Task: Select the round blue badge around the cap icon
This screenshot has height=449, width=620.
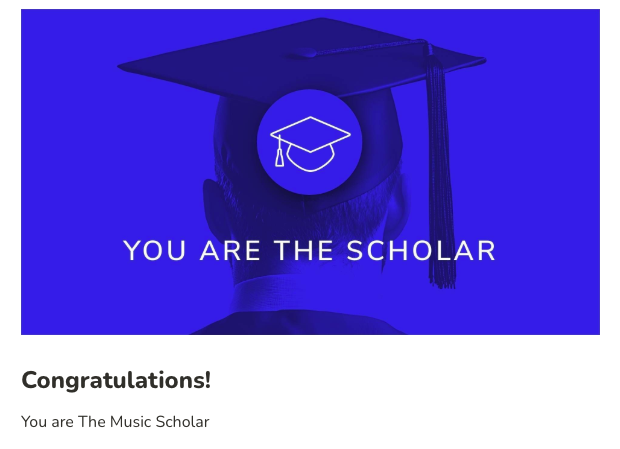Action: point(310,142)
